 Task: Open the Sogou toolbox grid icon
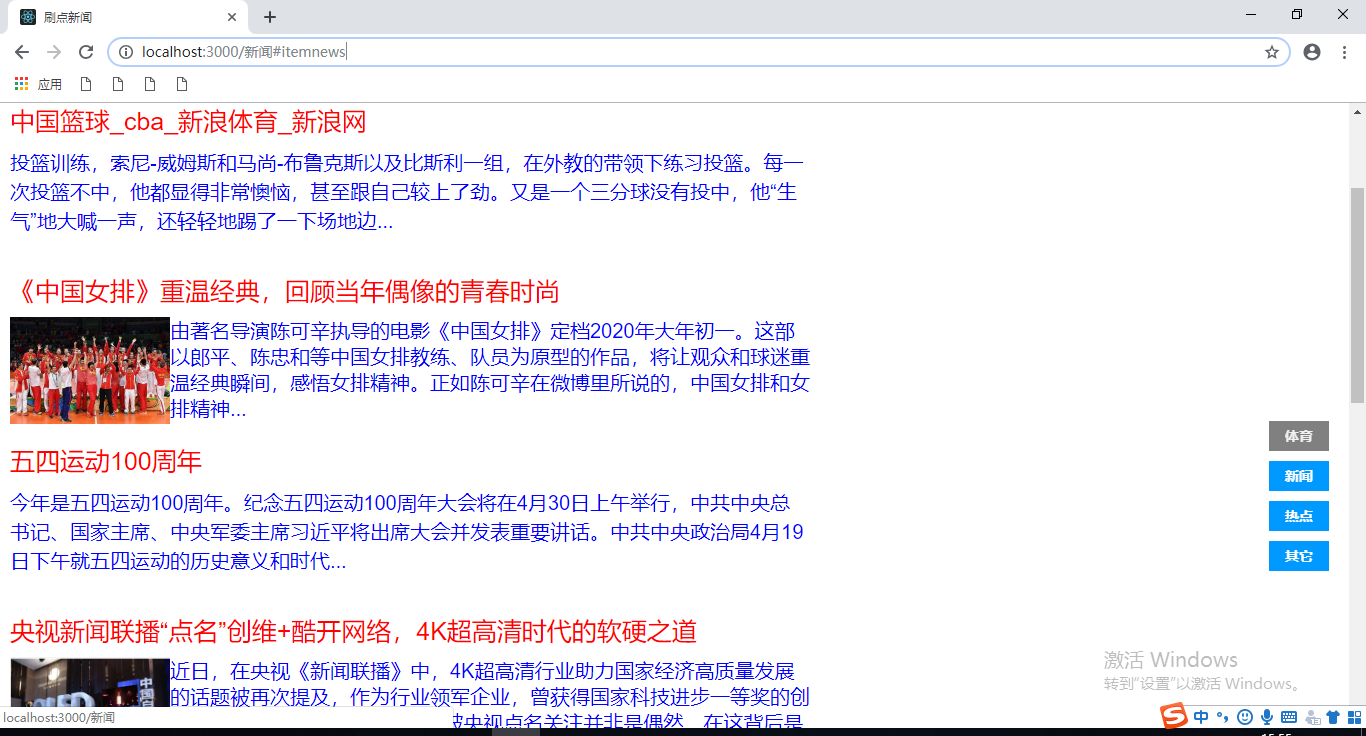coord(1354,717)
